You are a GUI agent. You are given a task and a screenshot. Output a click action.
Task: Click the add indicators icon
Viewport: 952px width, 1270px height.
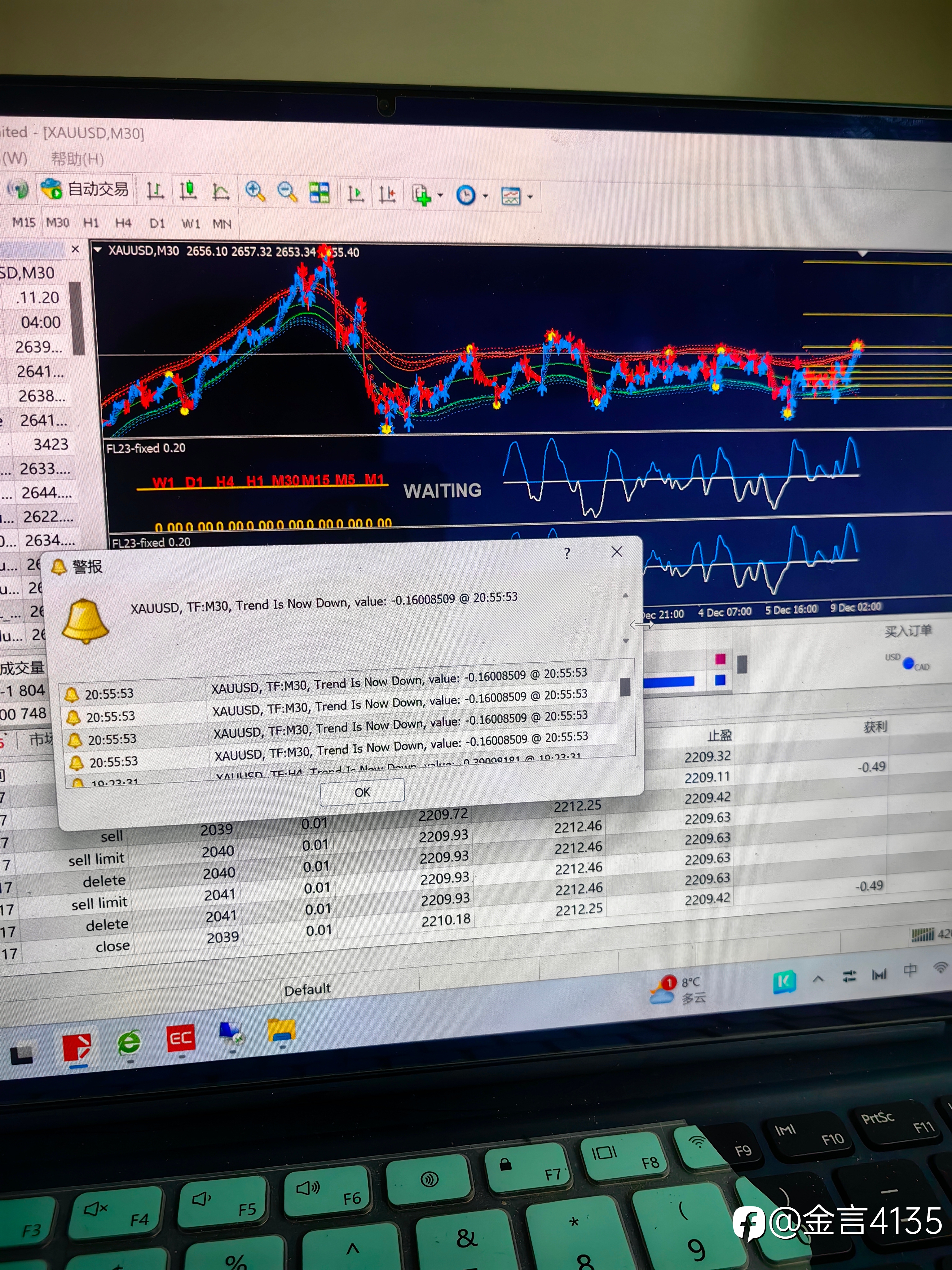click(421, 195)
